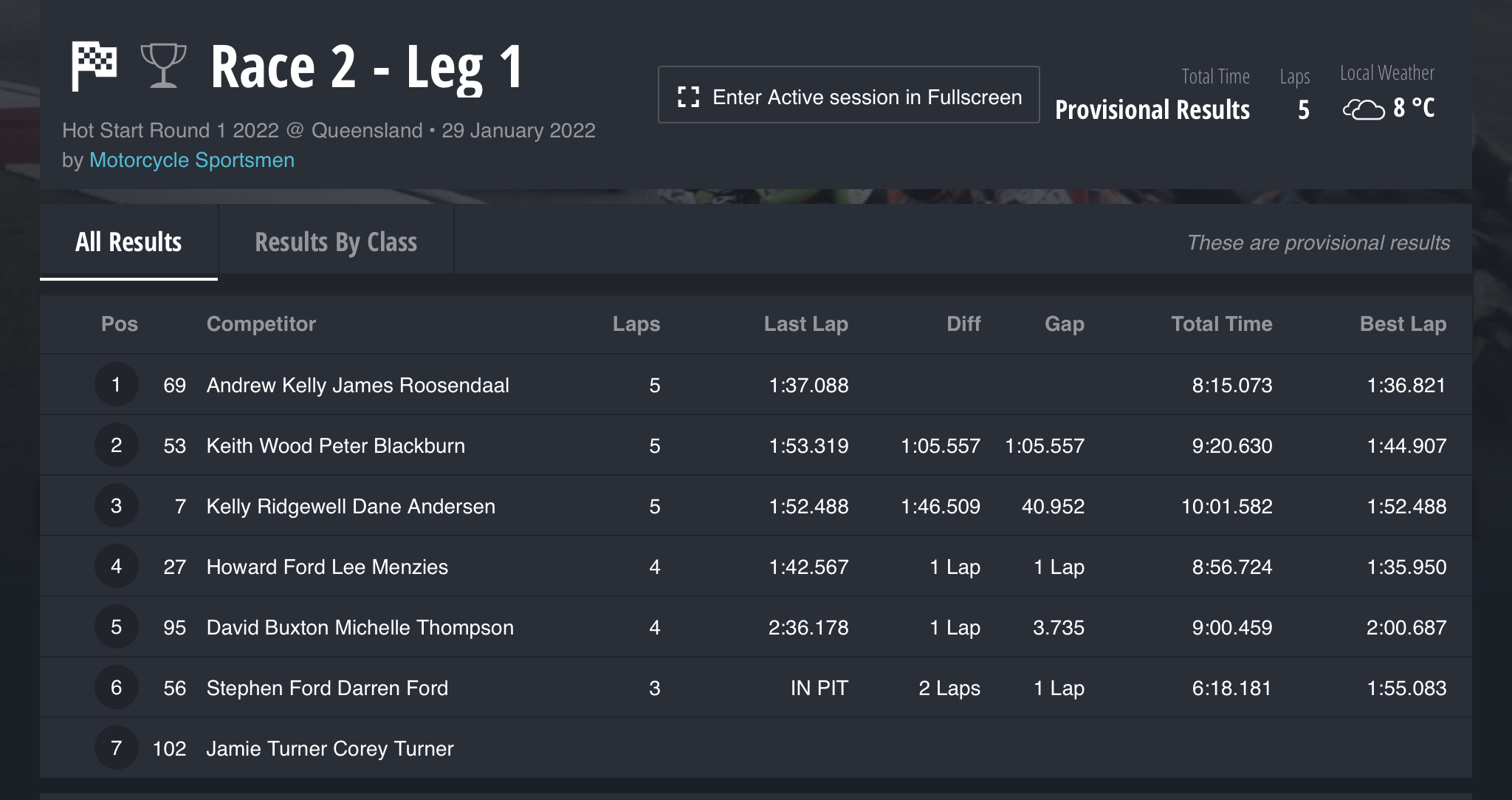Select position 1 circle badge

(x=116, y=384)
